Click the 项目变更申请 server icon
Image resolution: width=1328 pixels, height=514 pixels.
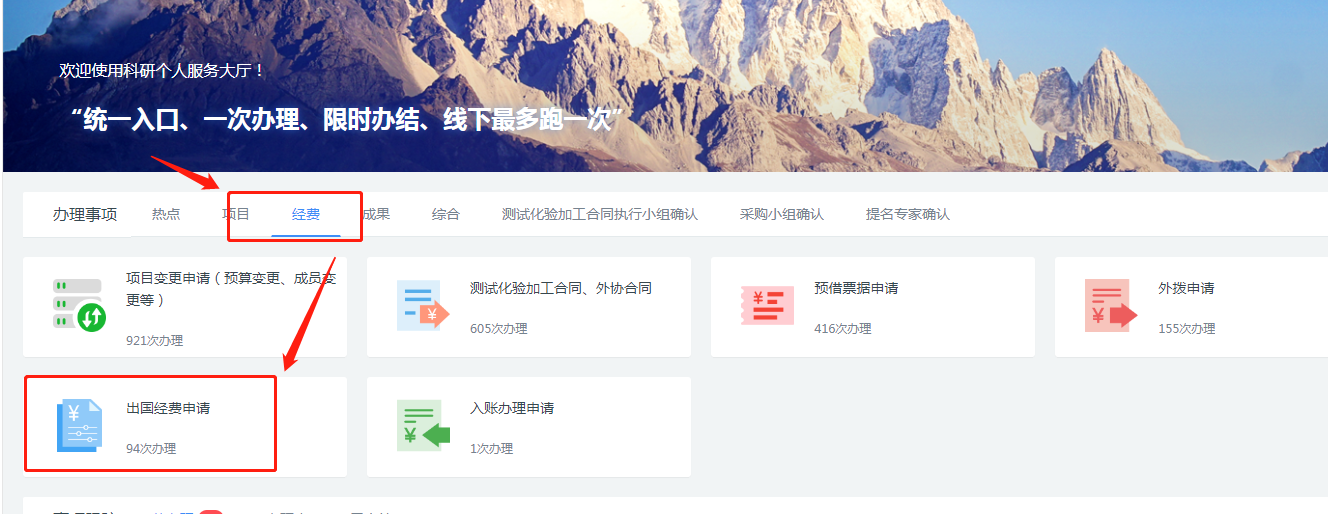pyautogui.click(x=79, y=305)
